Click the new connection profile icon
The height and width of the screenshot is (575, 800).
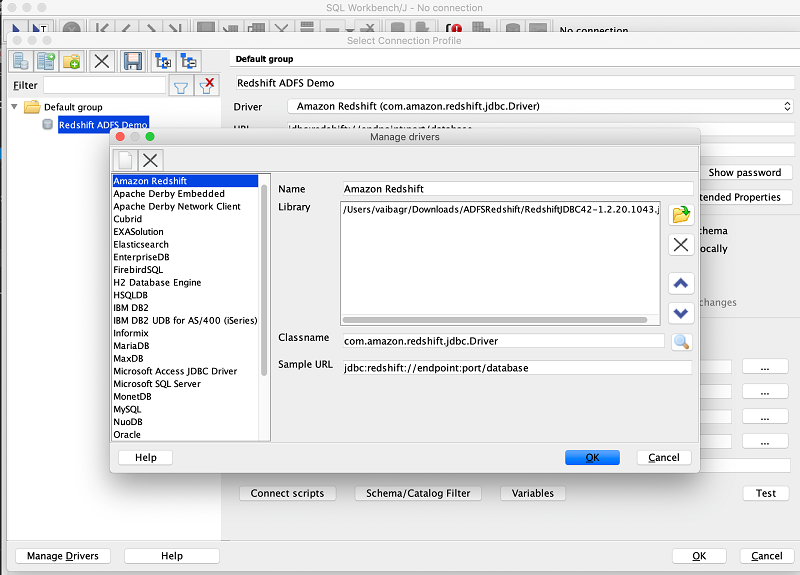click(x=21, y=62)
